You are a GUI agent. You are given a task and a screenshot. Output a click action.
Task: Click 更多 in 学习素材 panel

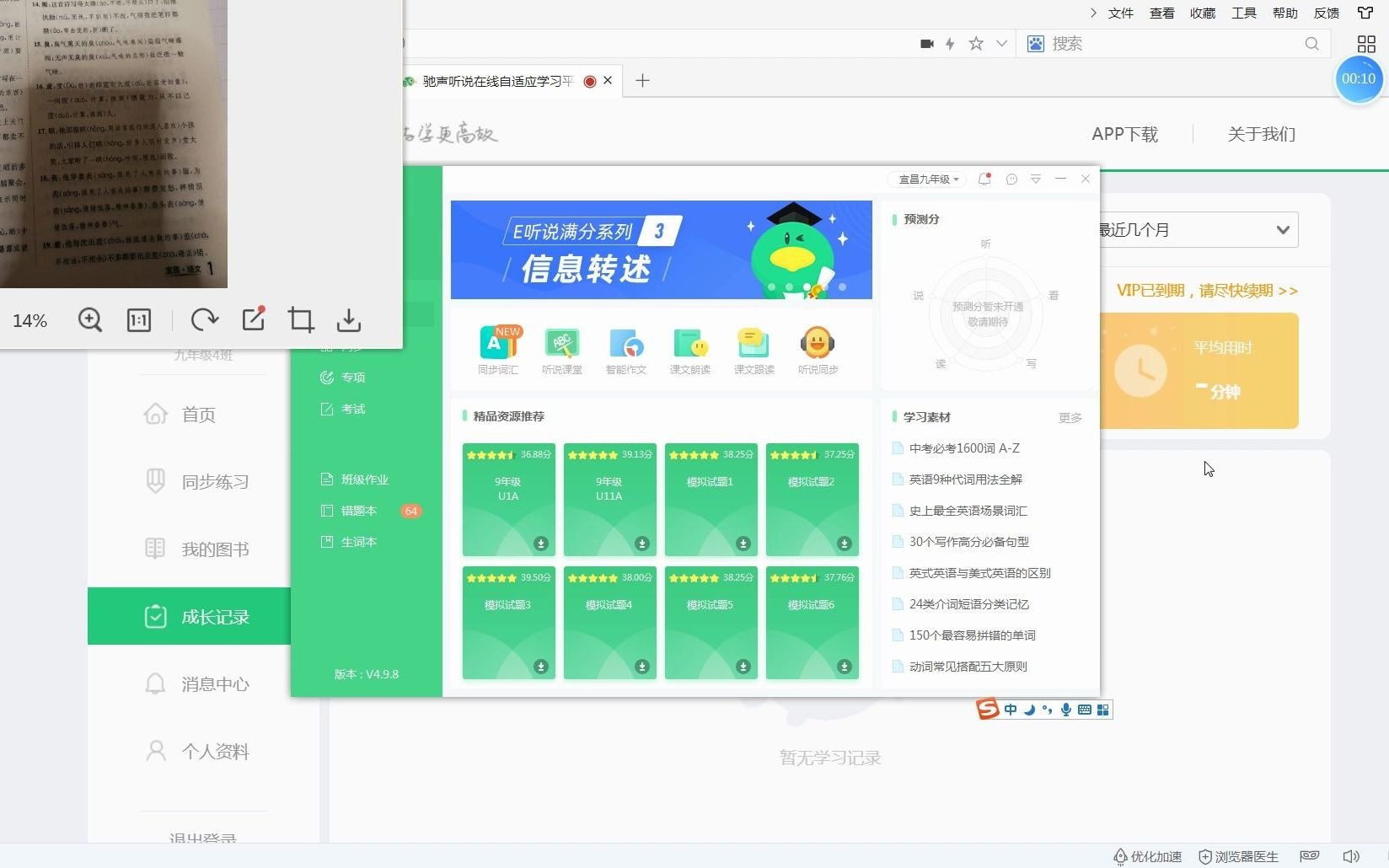click(x=1070, y=418)
